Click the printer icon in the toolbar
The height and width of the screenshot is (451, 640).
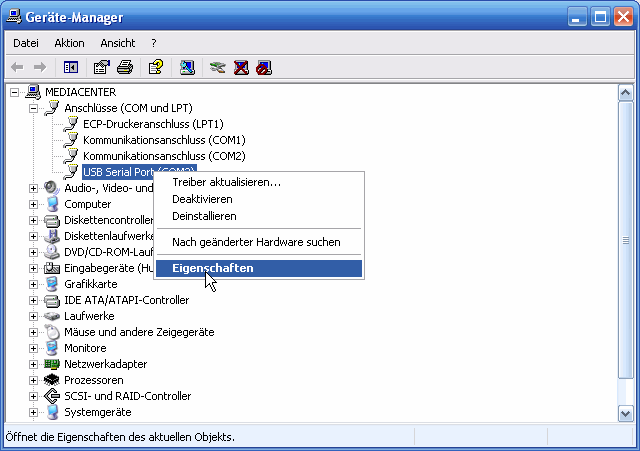point(125,67)
